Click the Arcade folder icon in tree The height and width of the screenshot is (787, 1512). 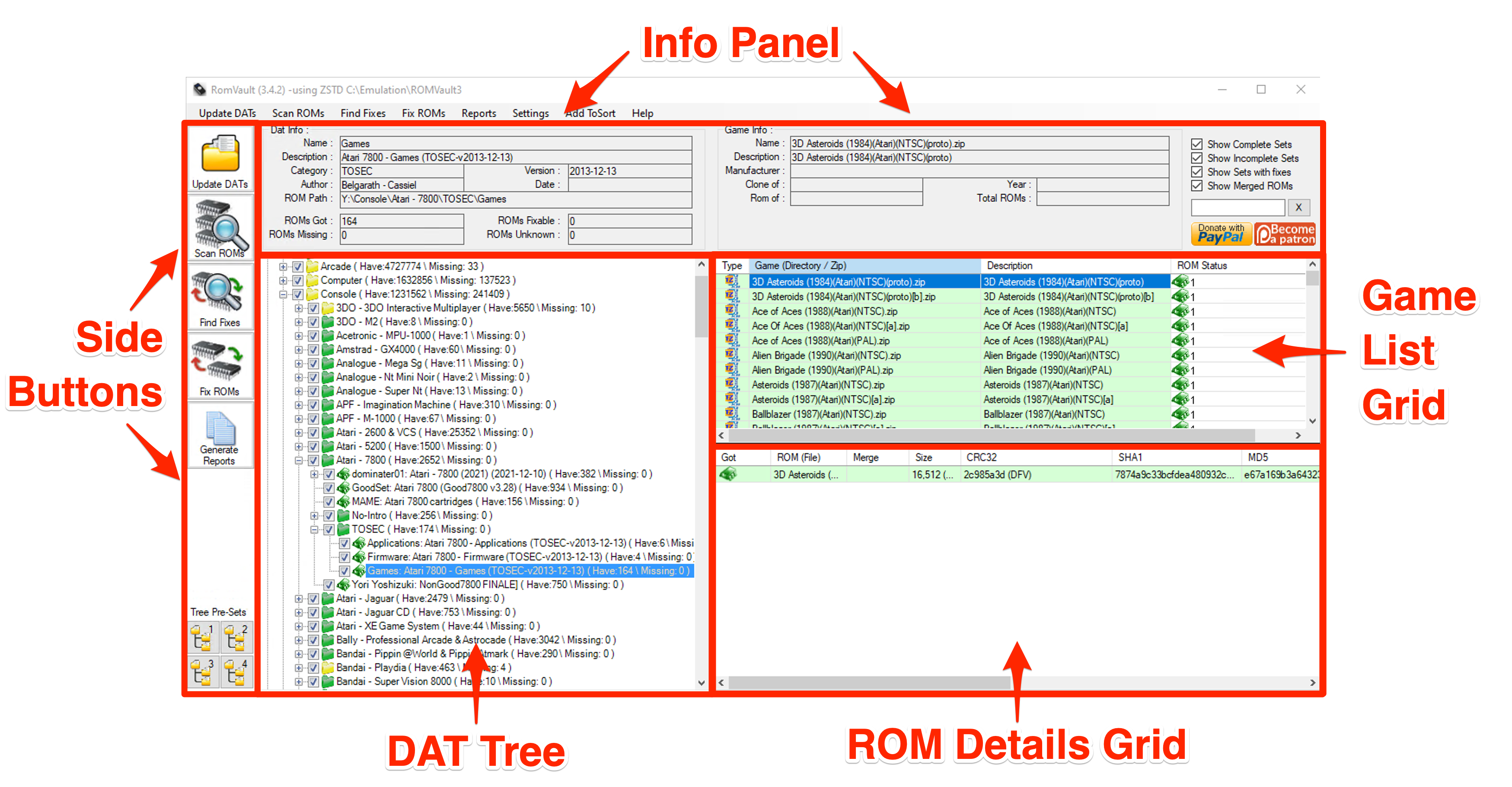pyautogui.click(x=312, y=267)
